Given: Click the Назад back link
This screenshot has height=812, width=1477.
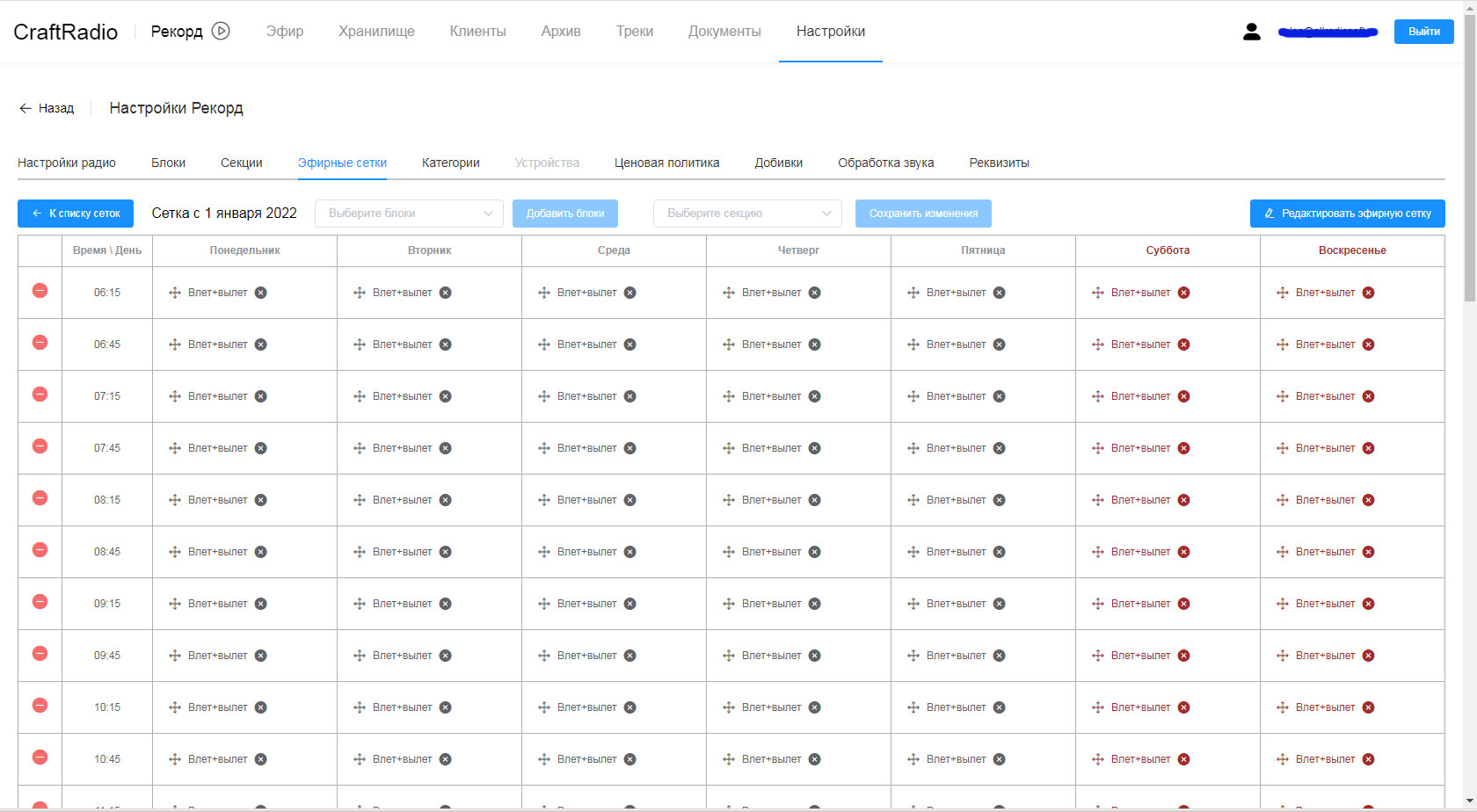Looking at the screenshot, I should coord(47,108).
